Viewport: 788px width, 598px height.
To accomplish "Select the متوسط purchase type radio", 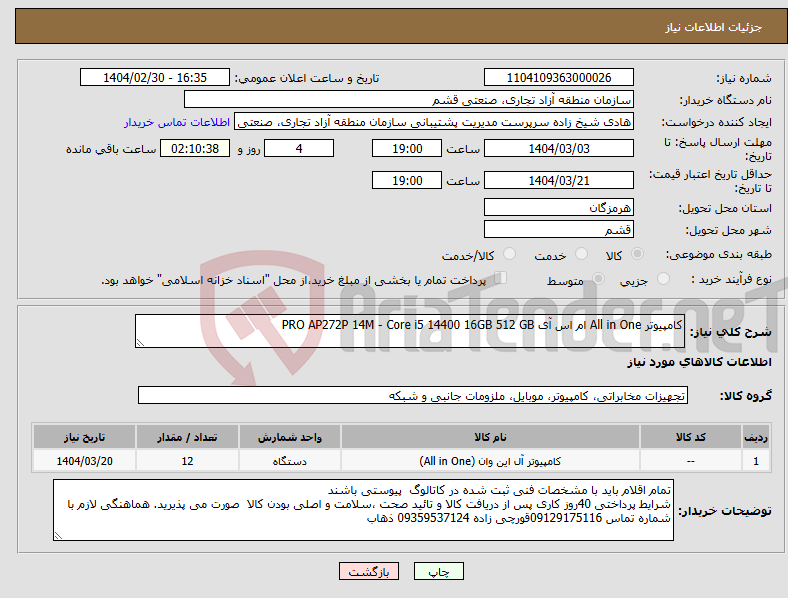I will (598, 279).
